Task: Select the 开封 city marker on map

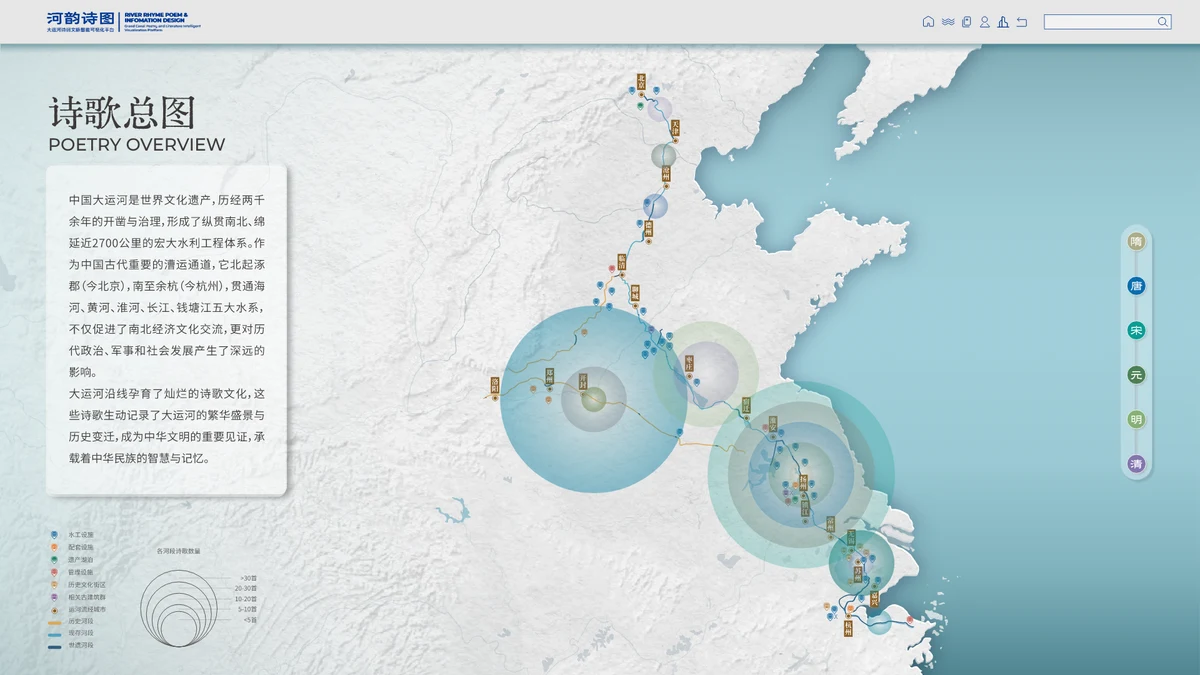Action: click(x=583, y=383)
